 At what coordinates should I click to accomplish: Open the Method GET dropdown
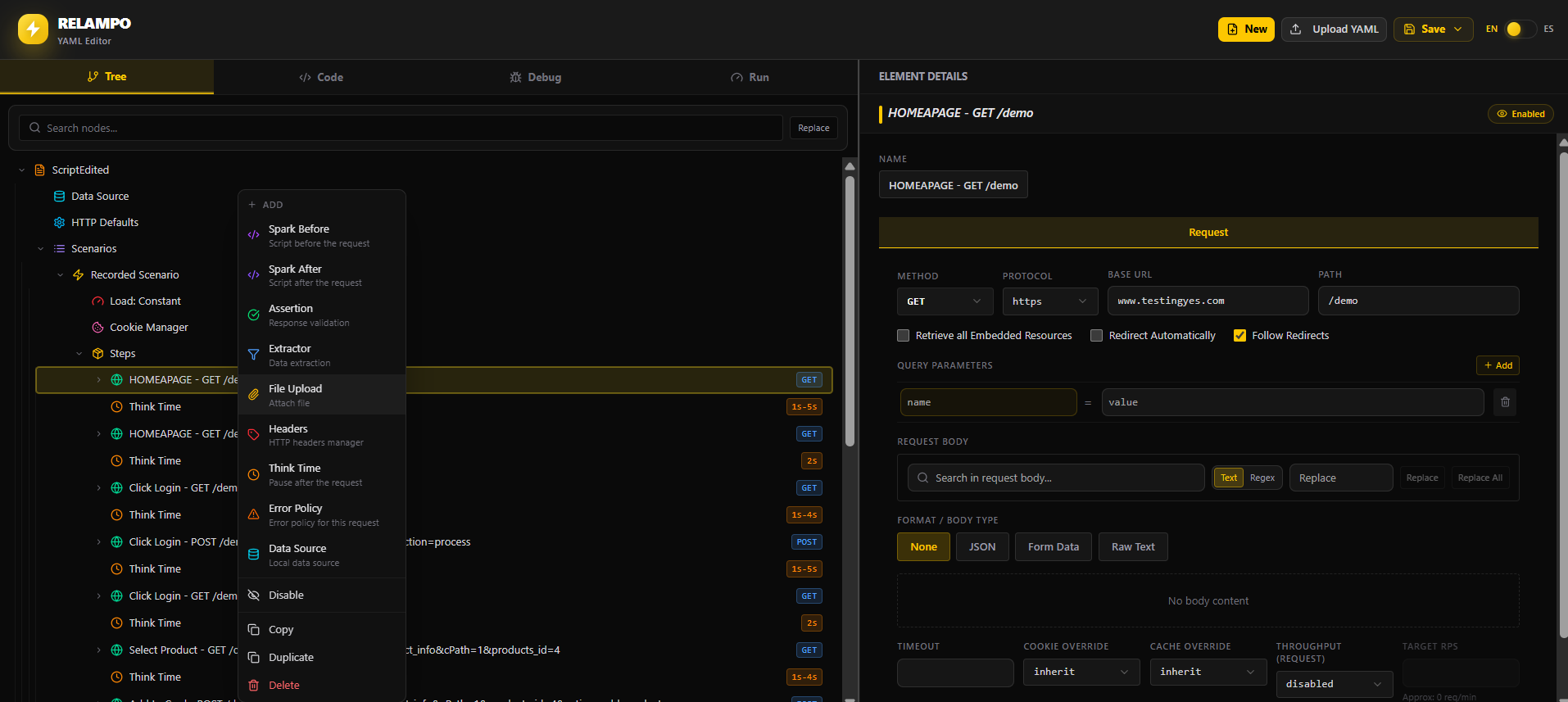pos(945,301)
